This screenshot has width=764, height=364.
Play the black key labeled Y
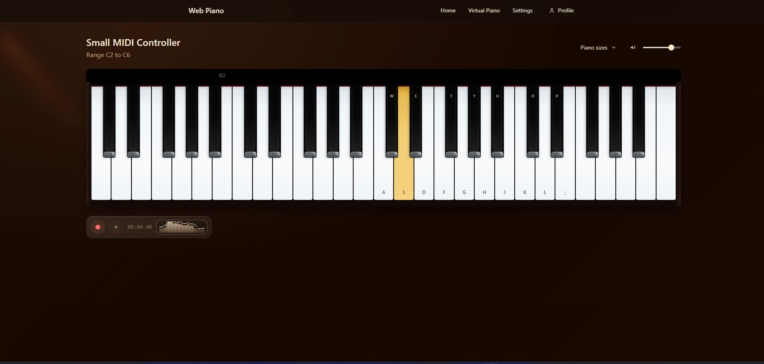coord(474,122)
